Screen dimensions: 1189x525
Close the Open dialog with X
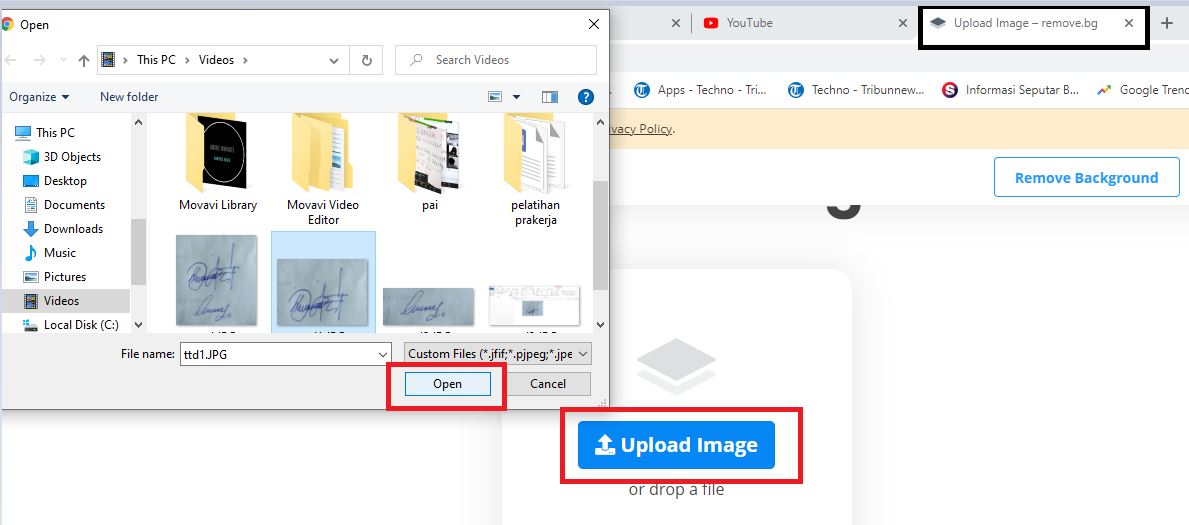pos(594,24)
